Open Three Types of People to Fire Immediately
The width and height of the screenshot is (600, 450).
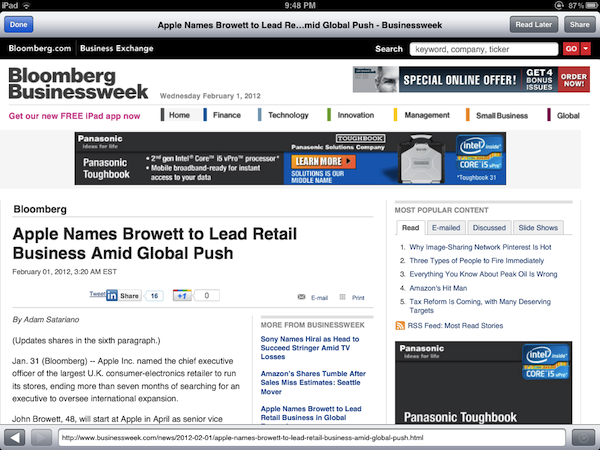476,261
